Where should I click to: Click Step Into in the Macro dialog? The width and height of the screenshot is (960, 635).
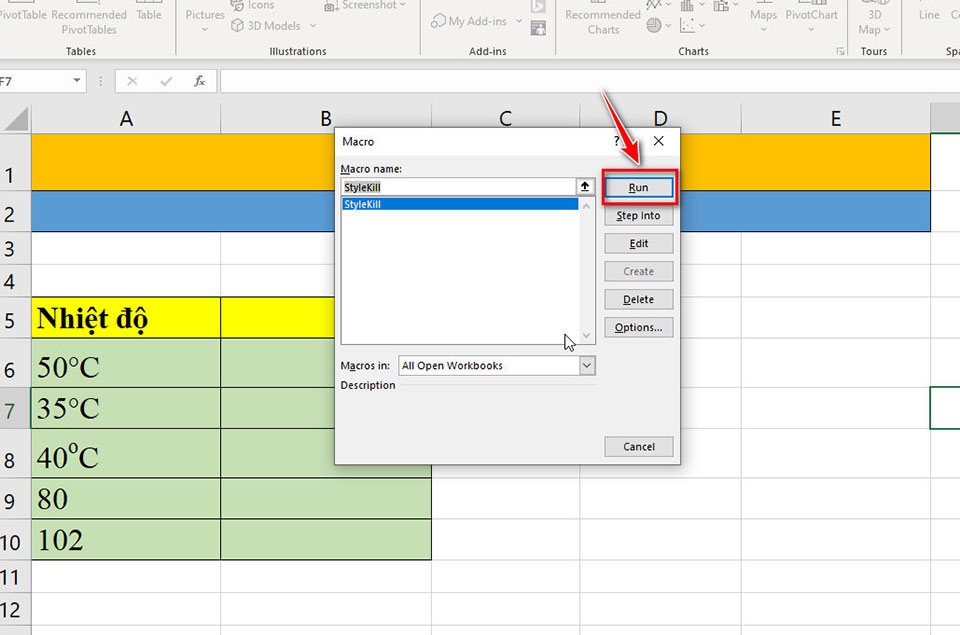[639, 216]
